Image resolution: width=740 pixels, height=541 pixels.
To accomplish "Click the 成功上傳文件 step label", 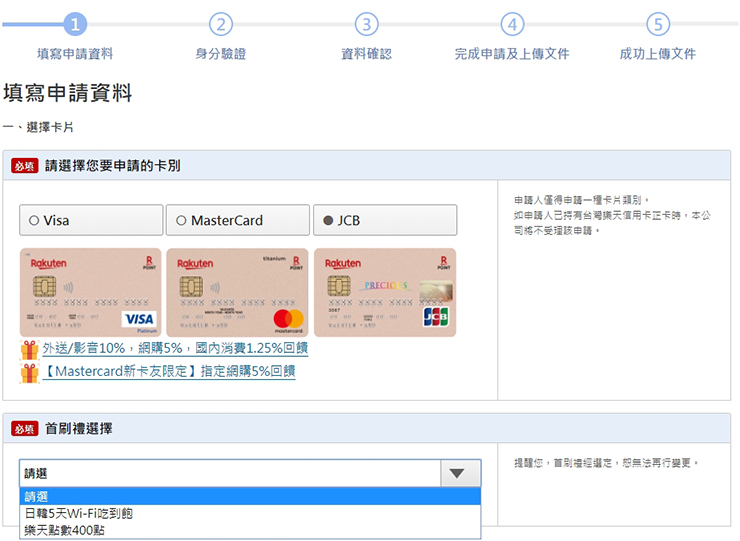I will pos(658,54).
